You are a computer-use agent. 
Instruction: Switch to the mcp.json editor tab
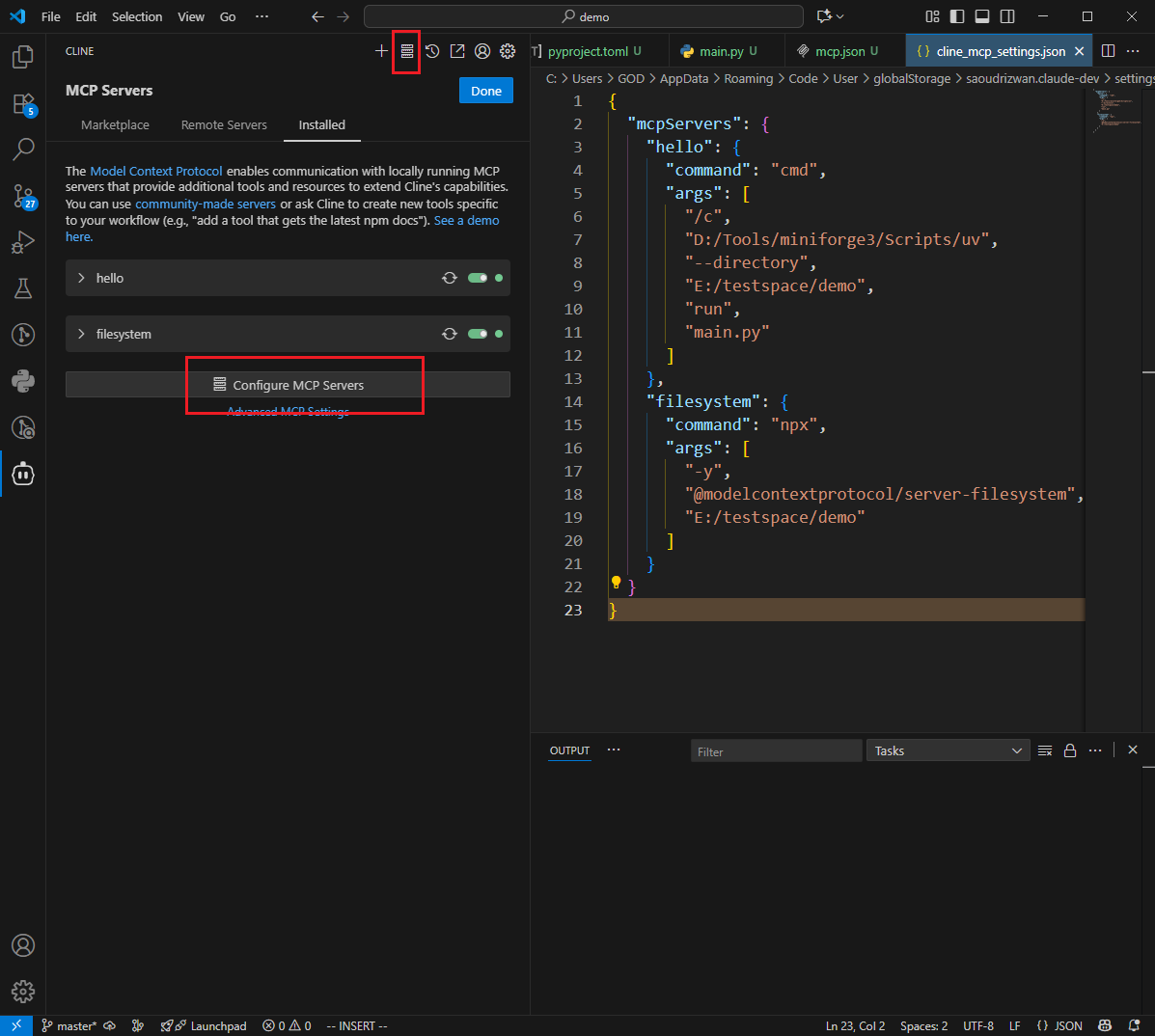click(845, 51)
